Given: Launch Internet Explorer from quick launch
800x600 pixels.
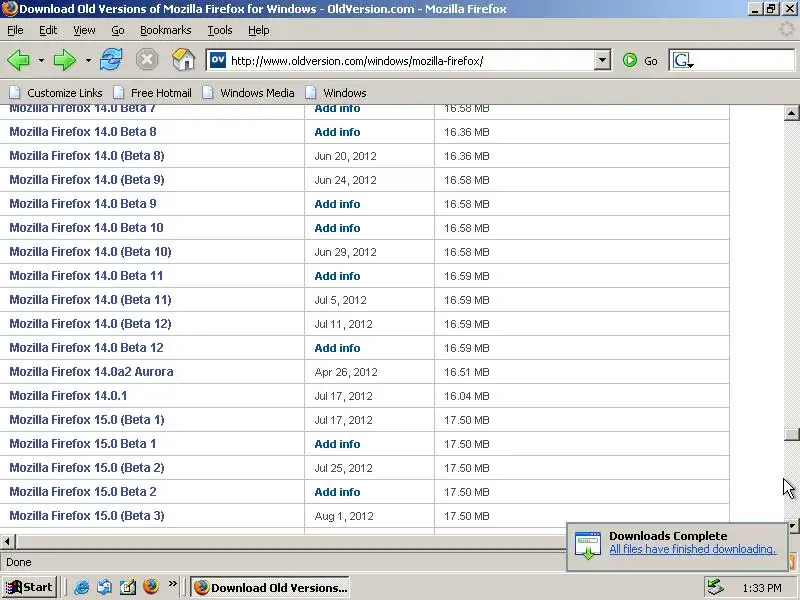Looking at the screenshot, I should 82,587.
